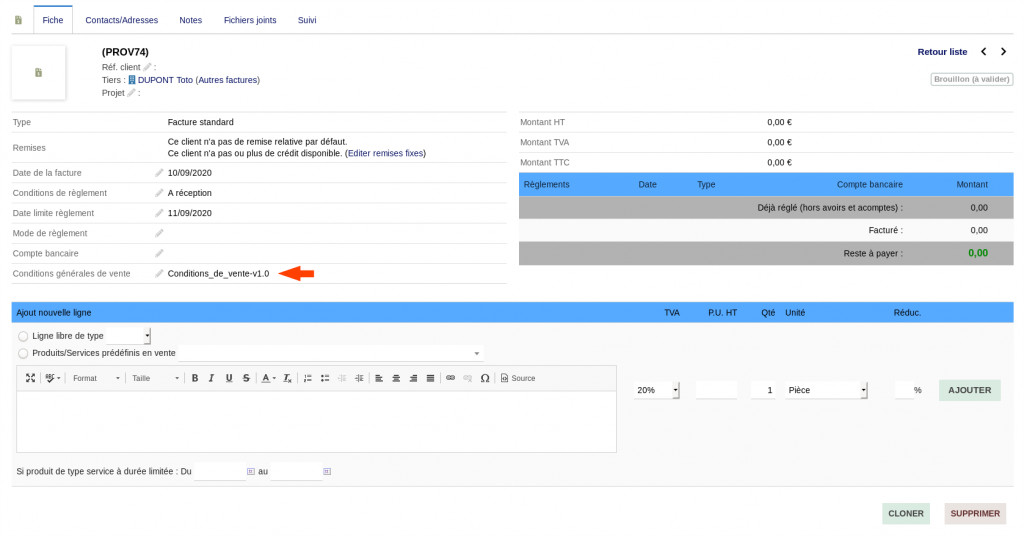Edit the client reference with the pencil
This screenshot has height=536, width=1024.
(148, 67)
